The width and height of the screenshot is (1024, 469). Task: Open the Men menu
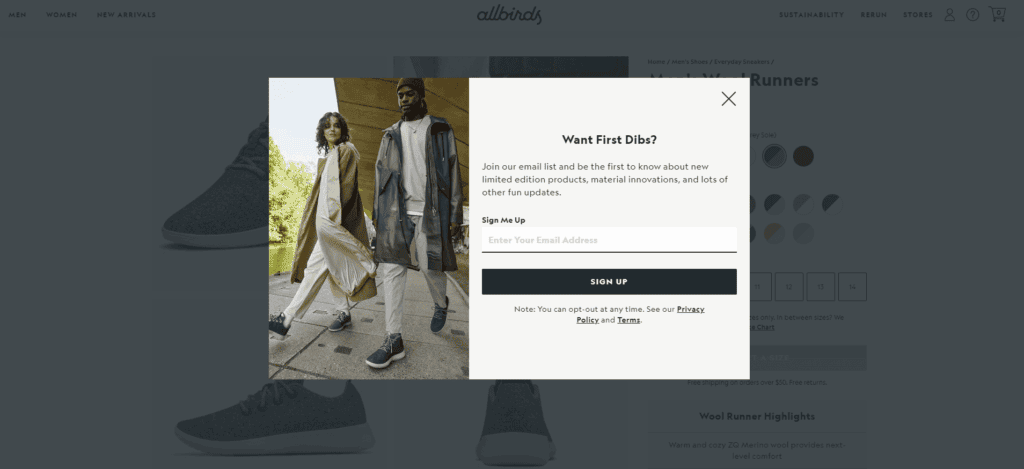tap(18, 15)
